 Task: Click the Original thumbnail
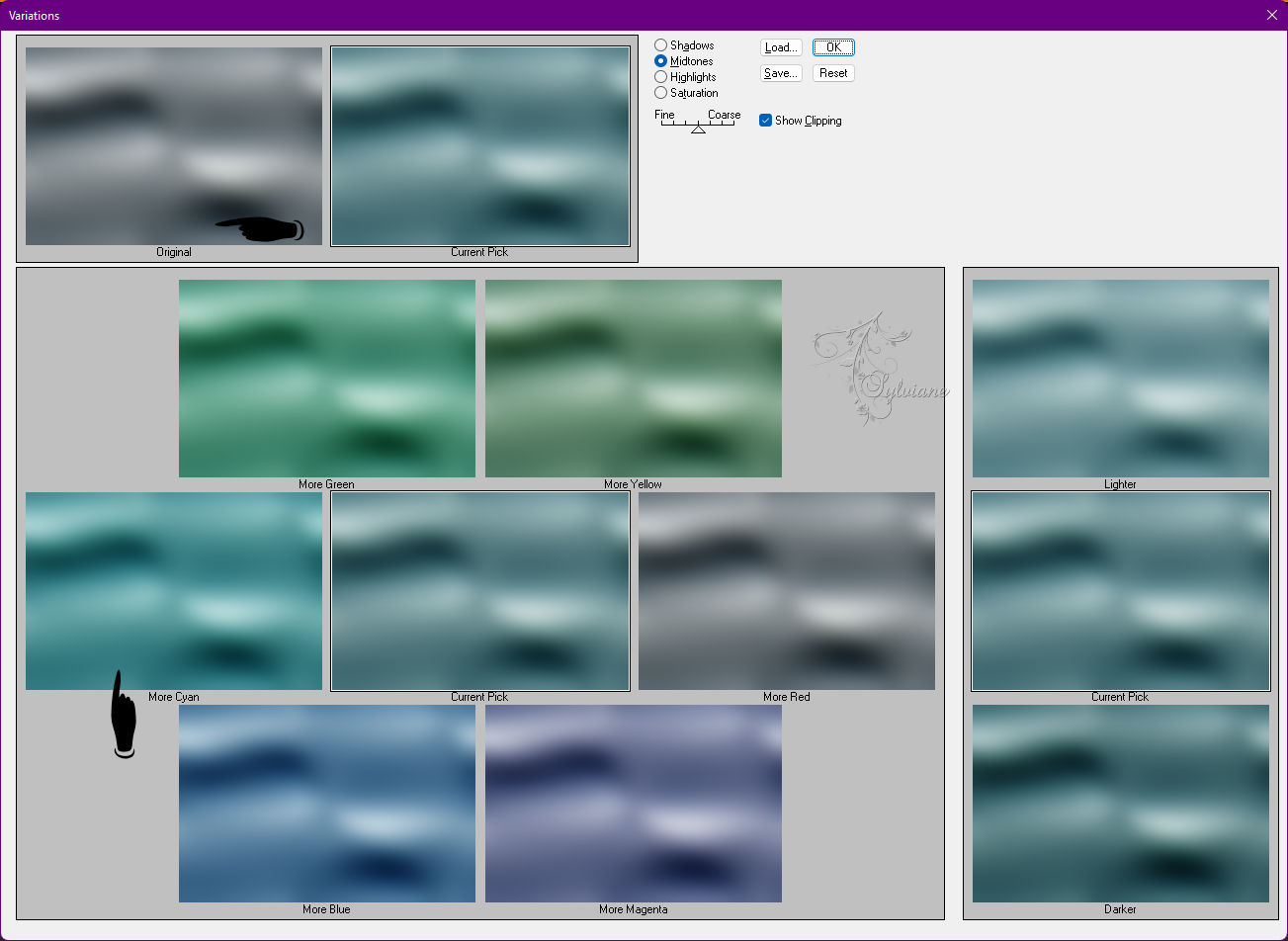point(174,146)
